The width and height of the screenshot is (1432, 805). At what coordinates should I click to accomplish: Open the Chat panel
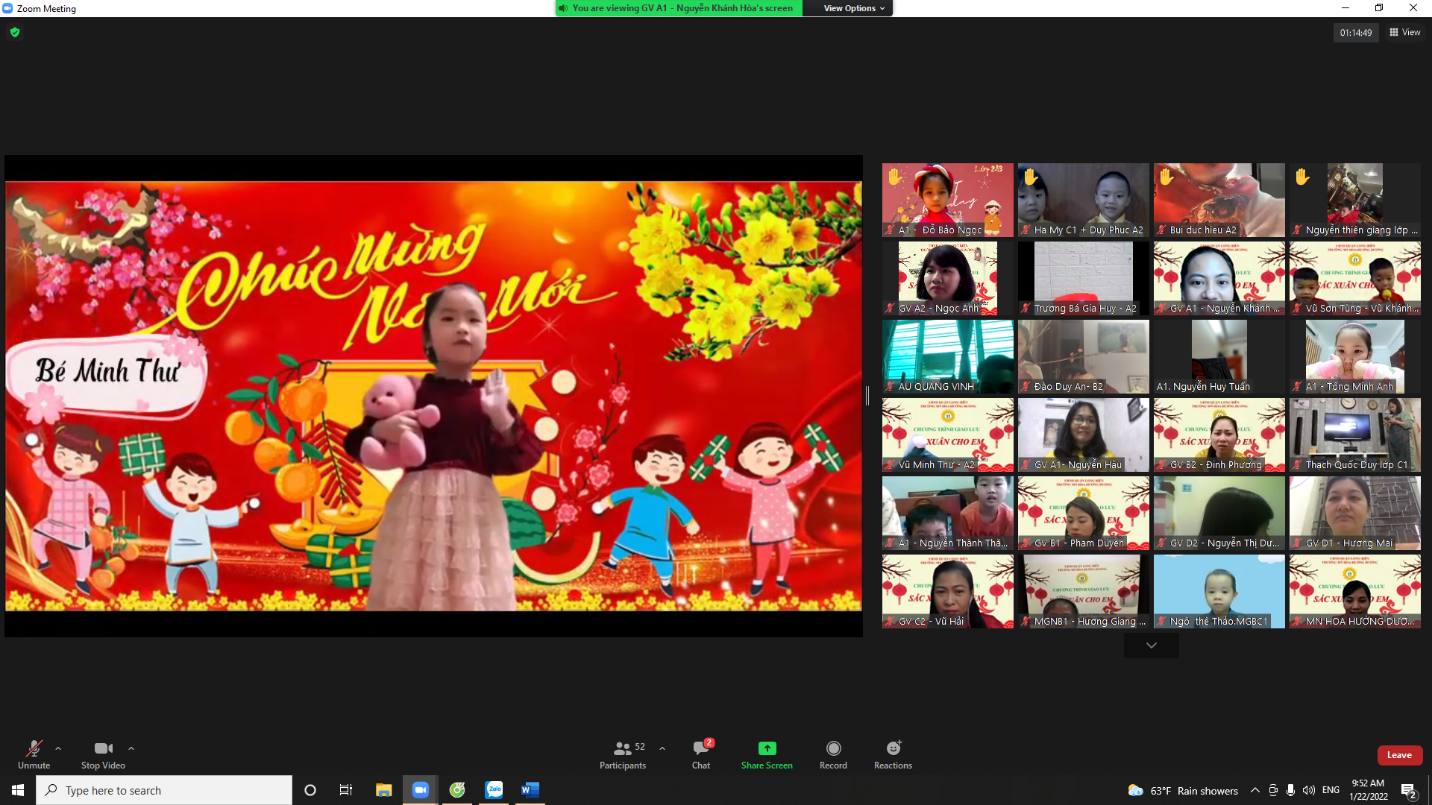pyautogui.click(x=701, y=753)
